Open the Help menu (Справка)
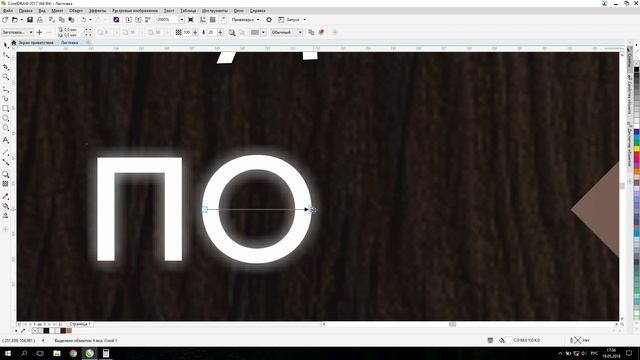 [258, 11]
